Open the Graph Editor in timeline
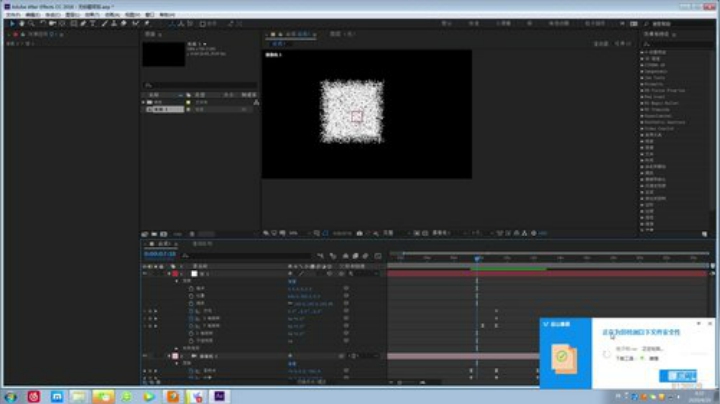The image size is (720, 404). (378, 256)
